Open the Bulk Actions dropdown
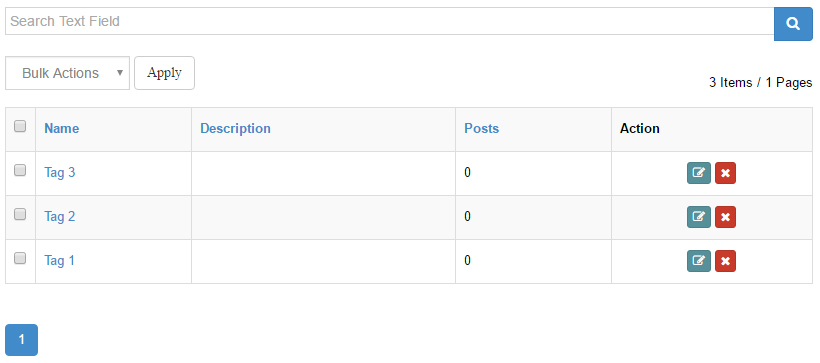 click(x=67, y=73)
